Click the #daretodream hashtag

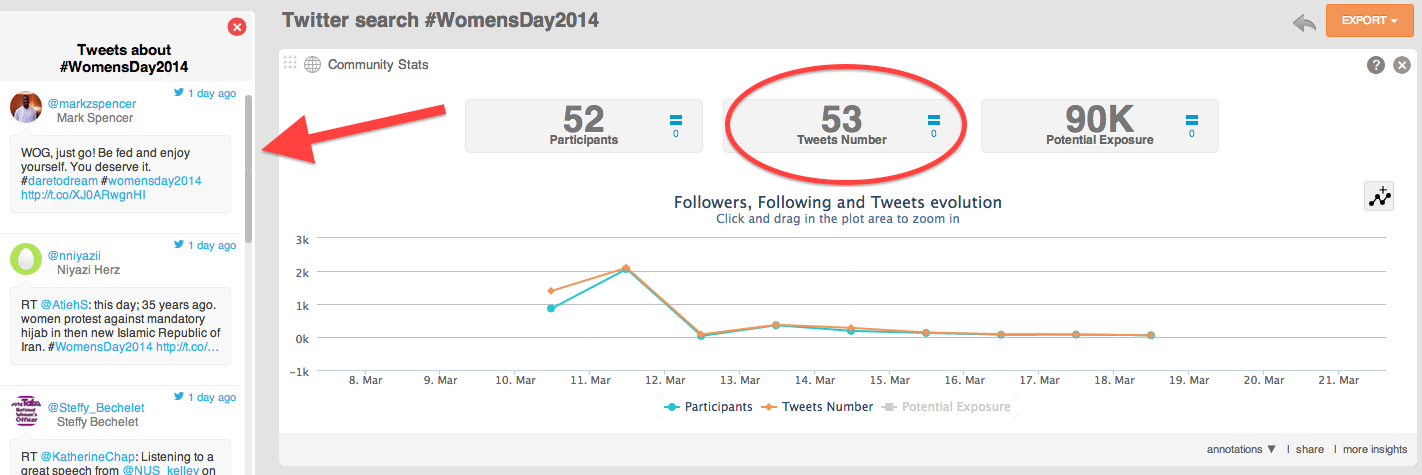pos(59,181)
